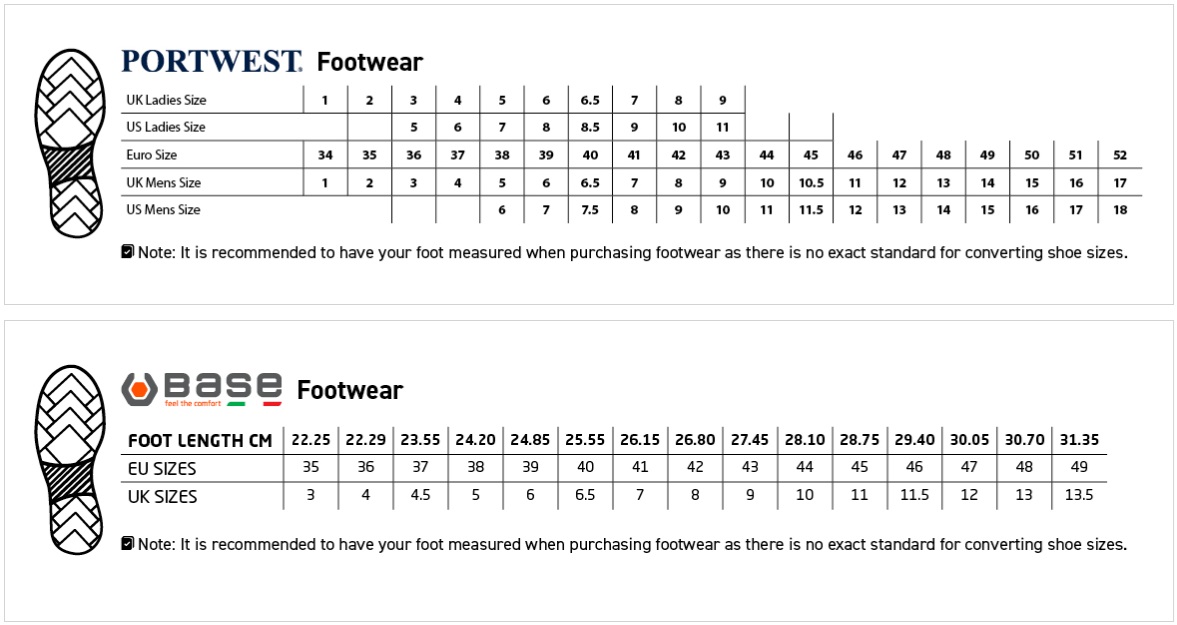Click the US Mens Size 18 cell
The height and width of the screenshot is (625, 1177).
click(x=1120, y=210)
